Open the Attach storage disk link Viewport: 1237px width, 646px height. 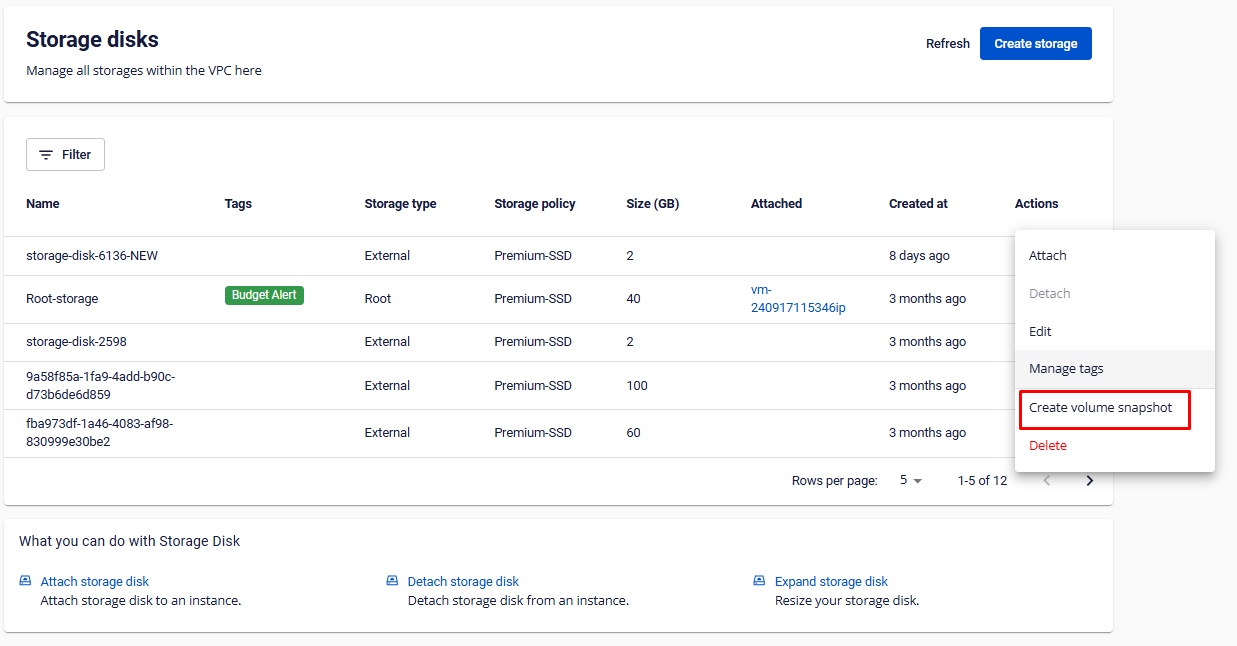pos(94,581)
